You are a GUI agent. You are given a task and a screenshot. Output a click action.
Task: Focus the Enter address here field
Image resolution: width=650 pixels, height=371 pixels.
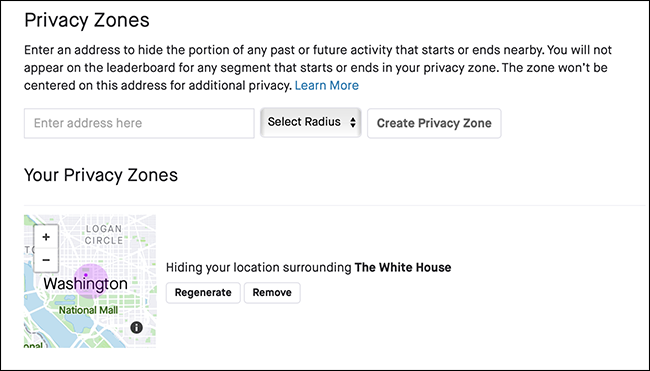139,123
